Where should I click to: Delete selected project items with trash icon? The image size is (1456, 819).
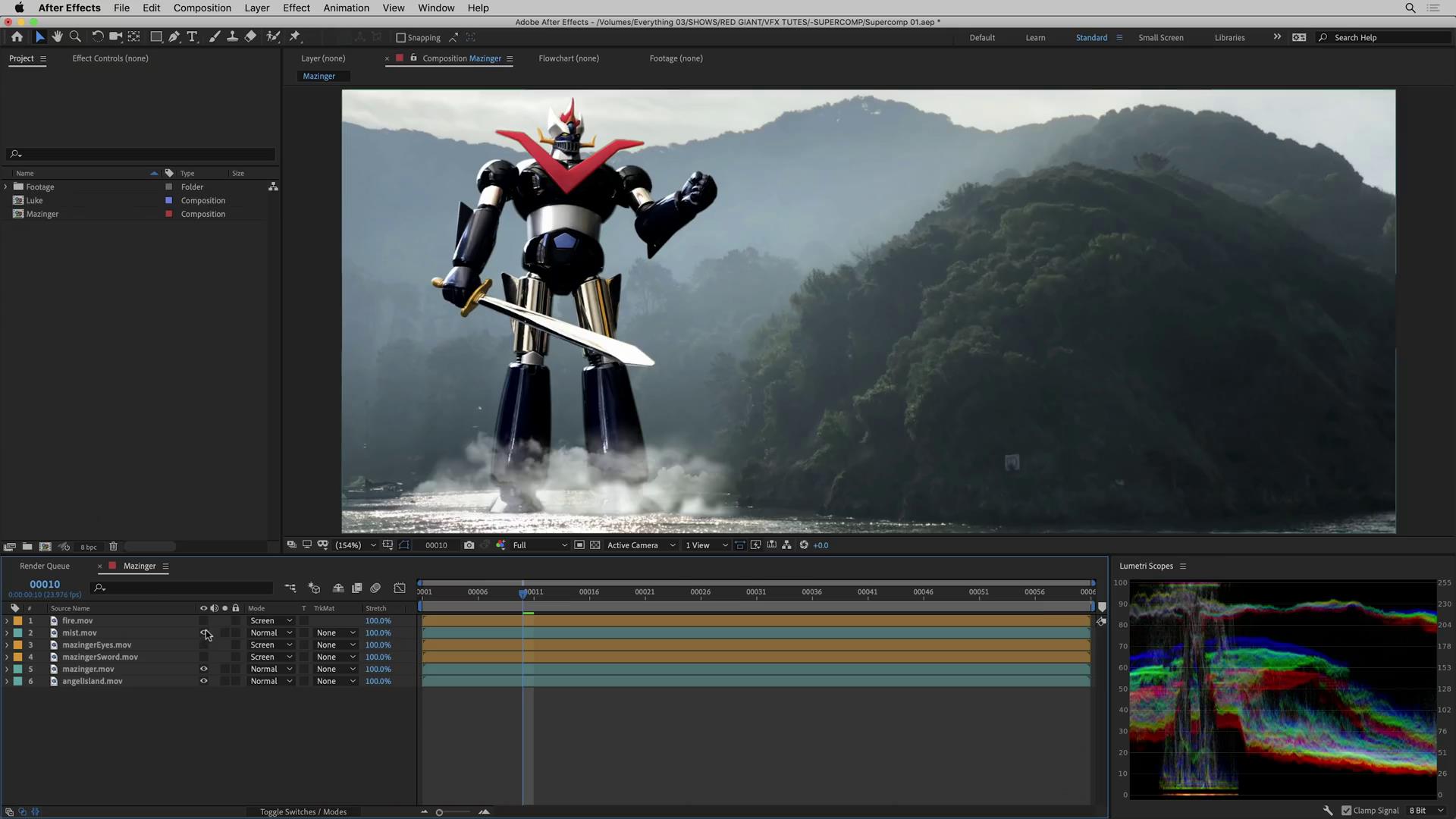113,547
